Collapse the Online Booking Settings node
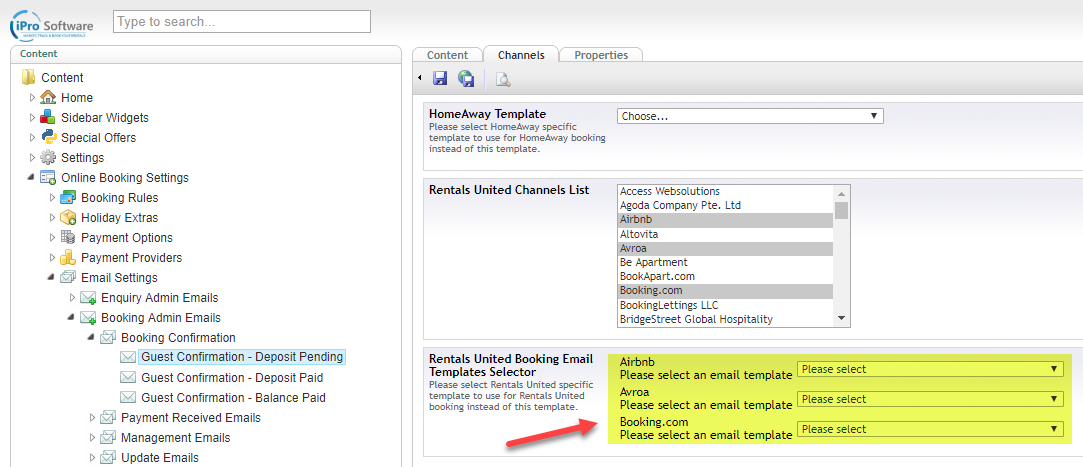This screenshot has width=1083, height=467. [31, 178]
